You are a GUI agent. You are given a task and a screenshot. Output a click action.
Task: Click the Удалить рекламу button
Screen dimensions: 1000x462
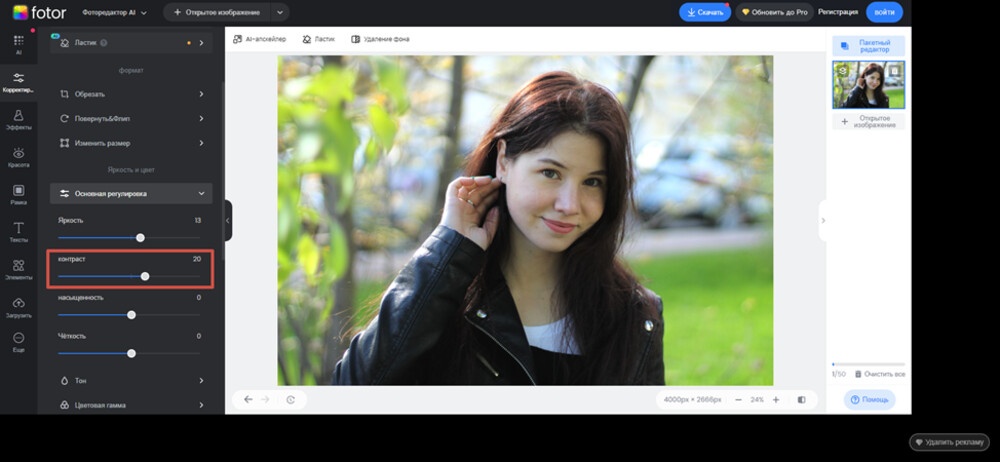point(949,442)
